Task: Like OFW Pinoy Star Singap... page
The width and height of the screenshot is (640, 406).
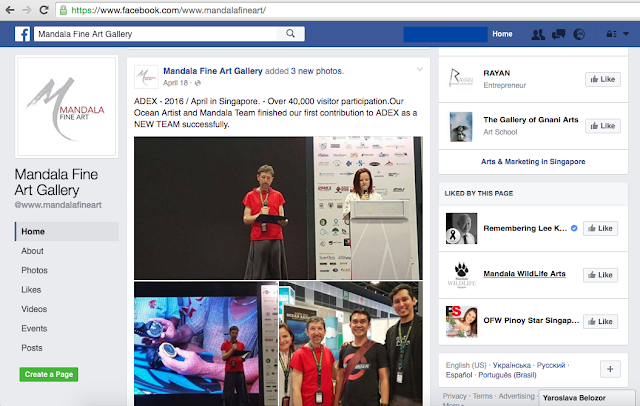Action: coord(600,321)
